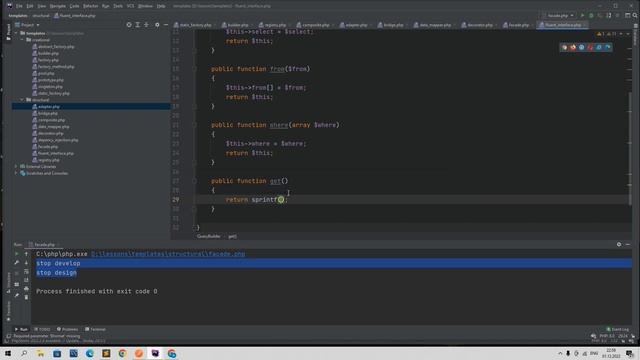Screen dimensions: 640x360
Task: Open singleton.php in project tree
Action: coord(48,87)
